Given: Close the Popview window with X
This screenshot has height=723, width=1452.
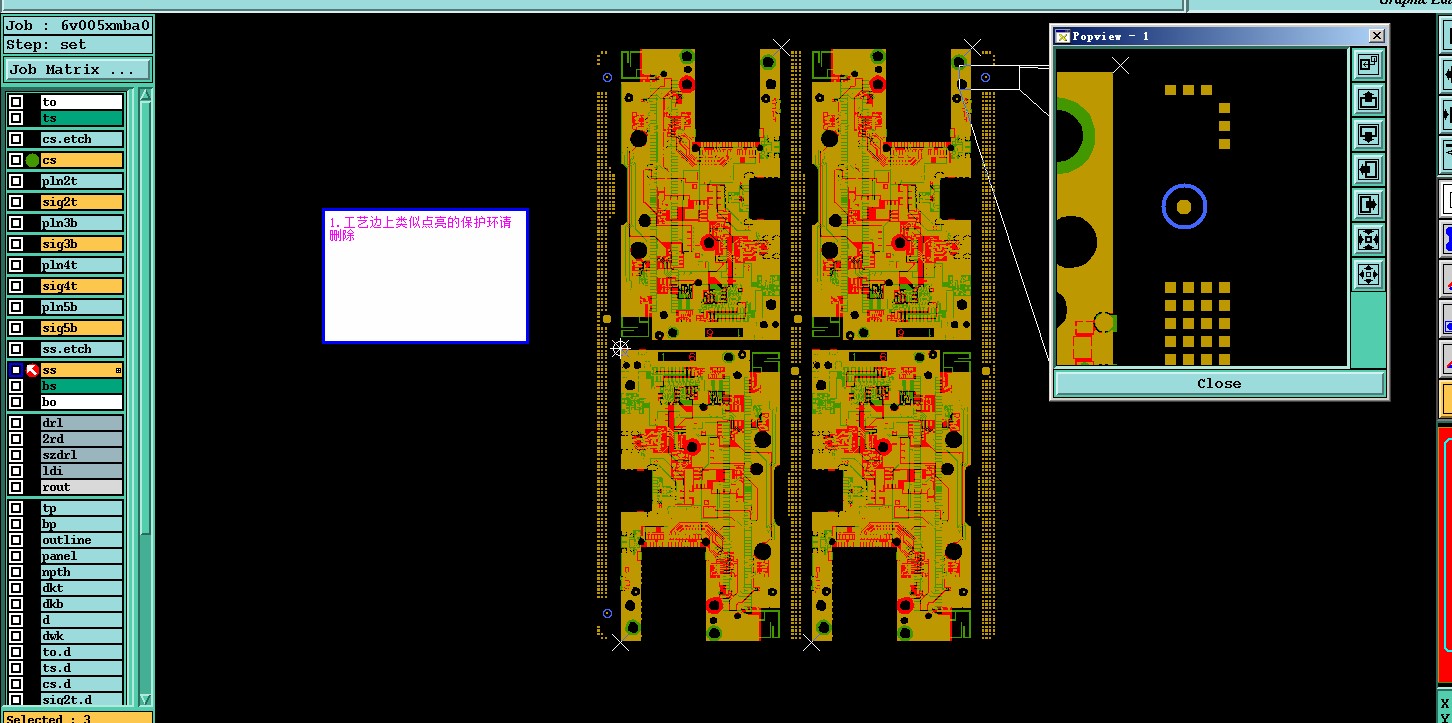Looking at the screenshot, I should click(x=1376, y=36).
